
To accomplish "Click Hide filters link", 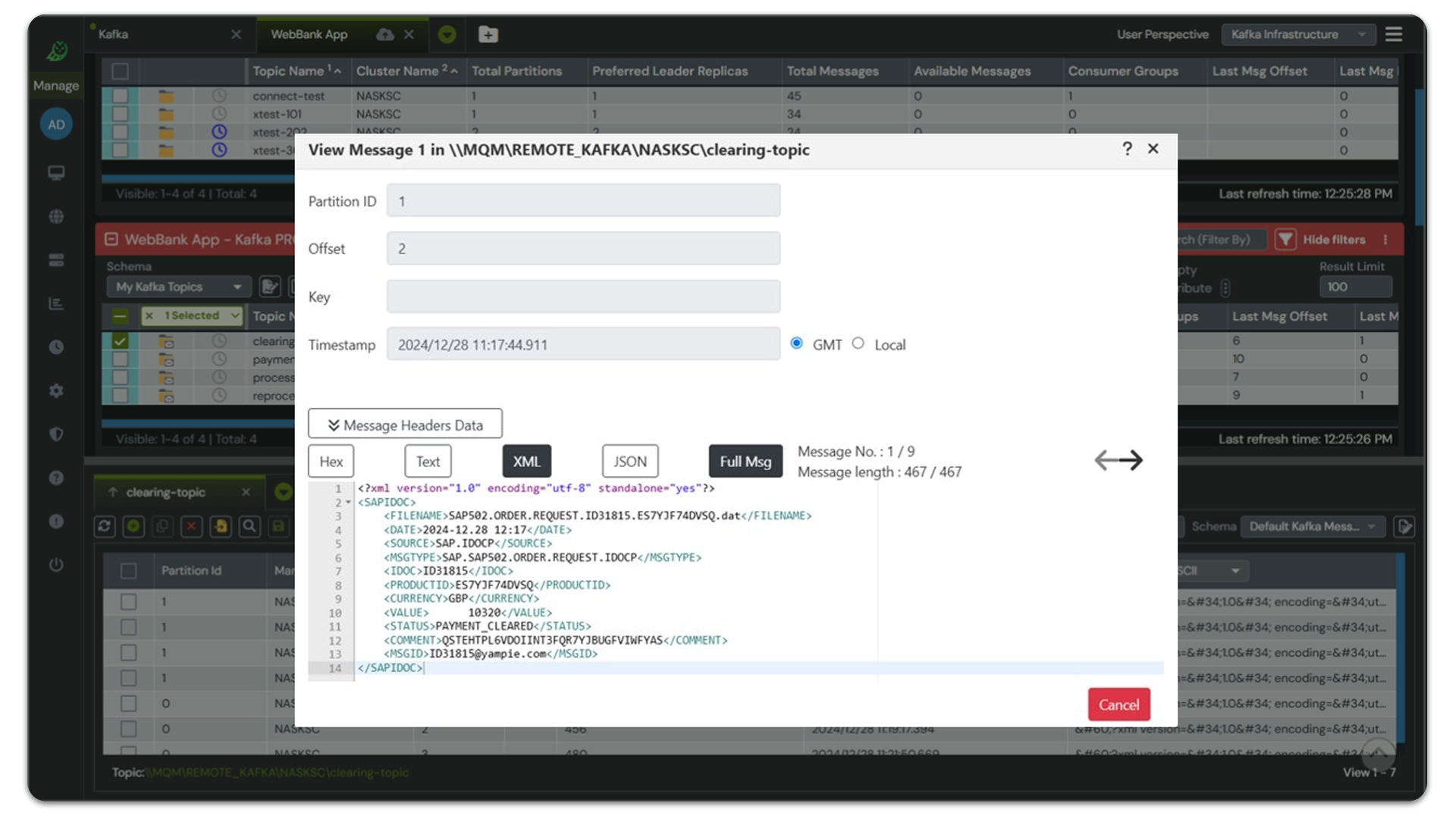I will 1334,240.
